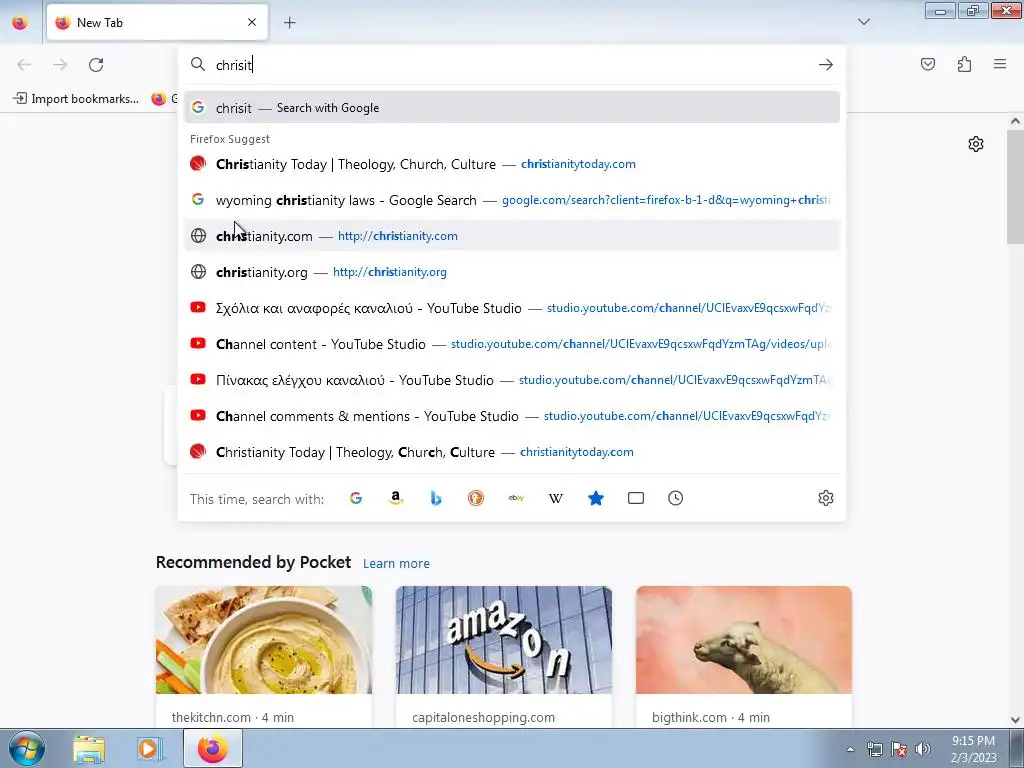Screen dimensions: 1024x768
Task: Open the network tray icon
Action: [x=874, y=749]
